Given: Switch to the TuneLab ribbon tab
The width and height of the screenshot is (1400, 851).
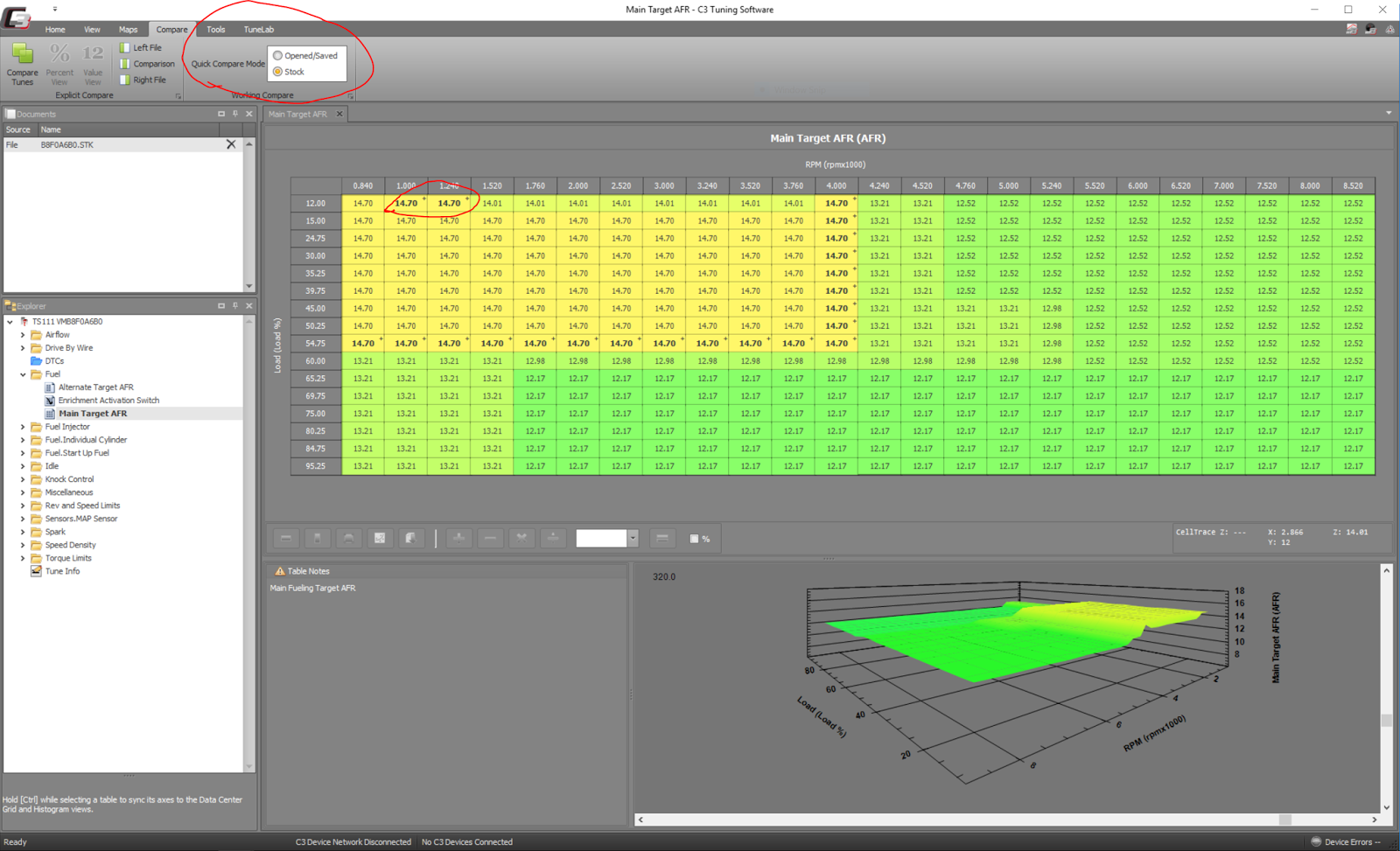Looking at the screenshot, I should (258, 29).
